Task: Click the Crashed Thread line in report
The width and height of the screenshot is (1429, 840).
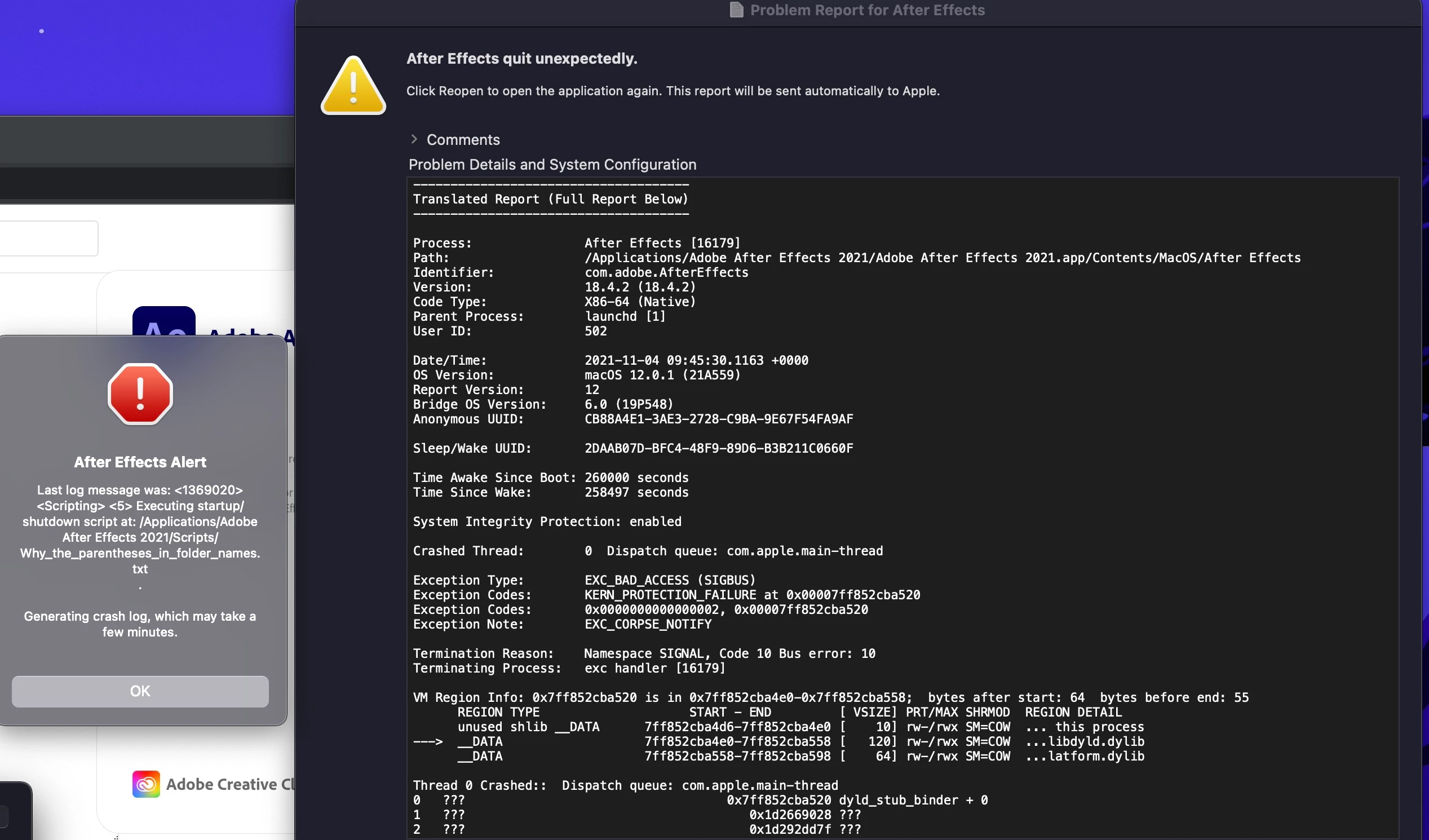Action: coord(648,551)
